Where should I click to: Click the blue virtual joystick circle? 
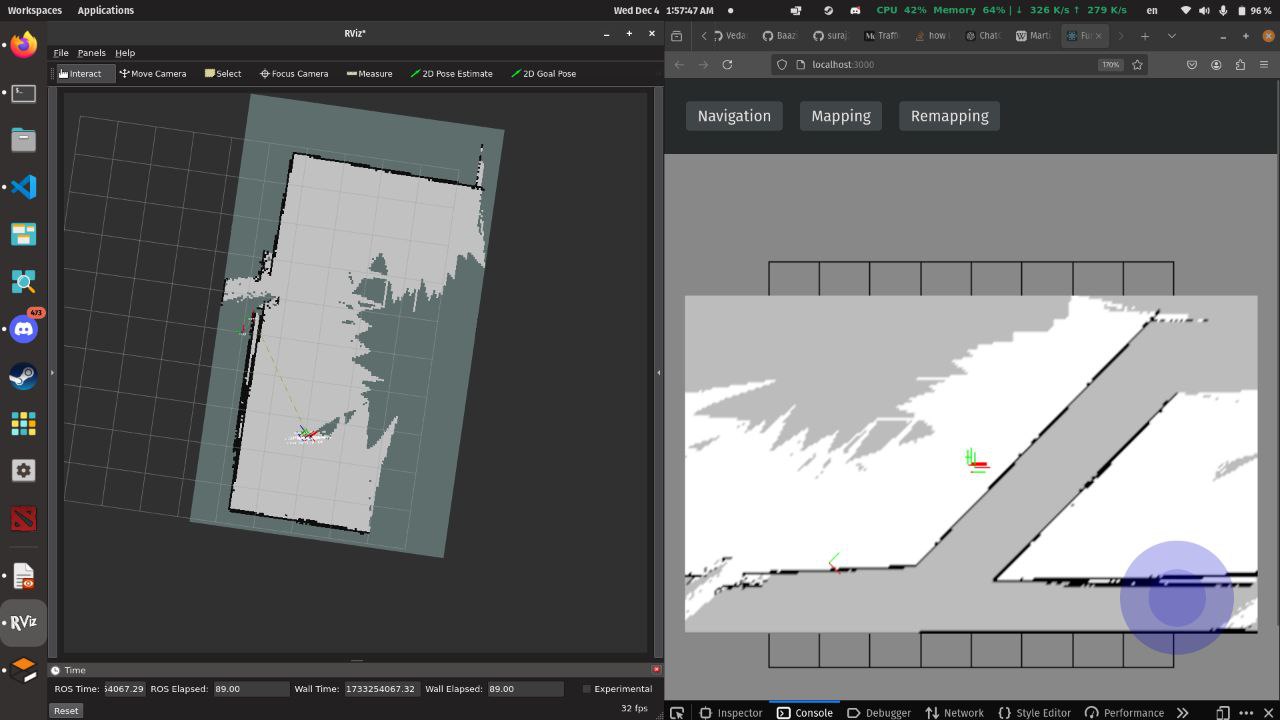click(x=1176, y=597)
